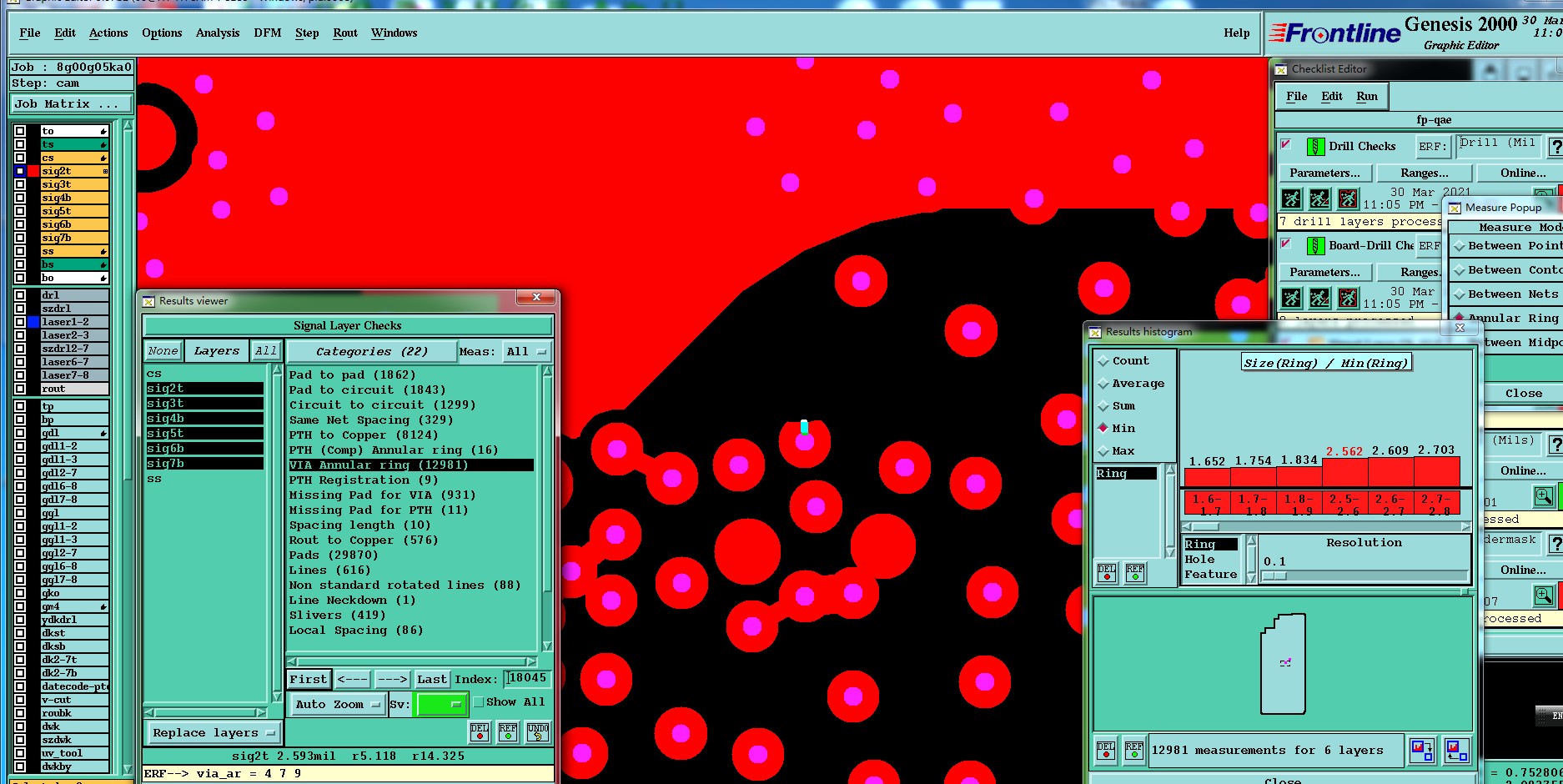Click histogram icon with up-left arrow
This screenshot has height=784, width=1563.
click(1457, 751)
